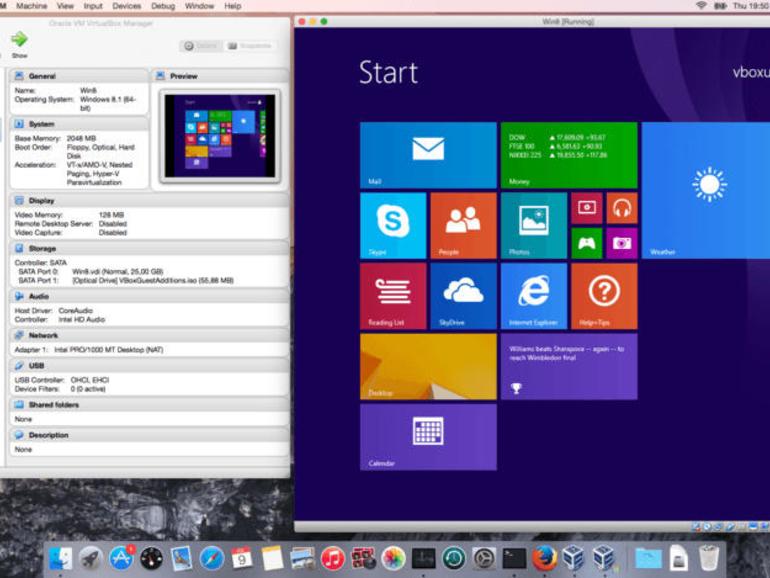Open the Weather tile with sun icon

706,191
